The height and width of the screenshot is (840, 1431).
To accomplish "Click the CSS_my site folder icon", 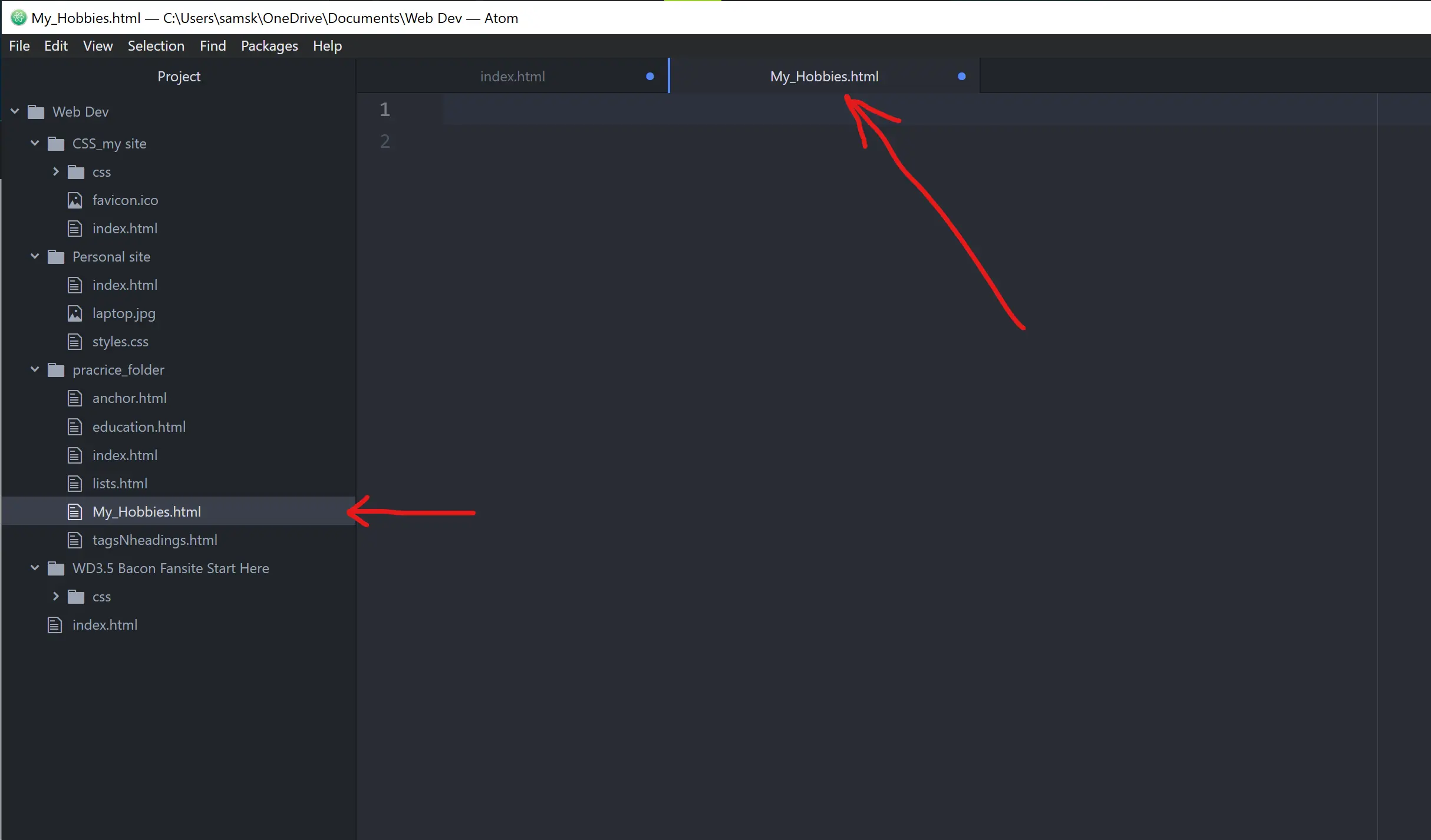I will (56, 144).
